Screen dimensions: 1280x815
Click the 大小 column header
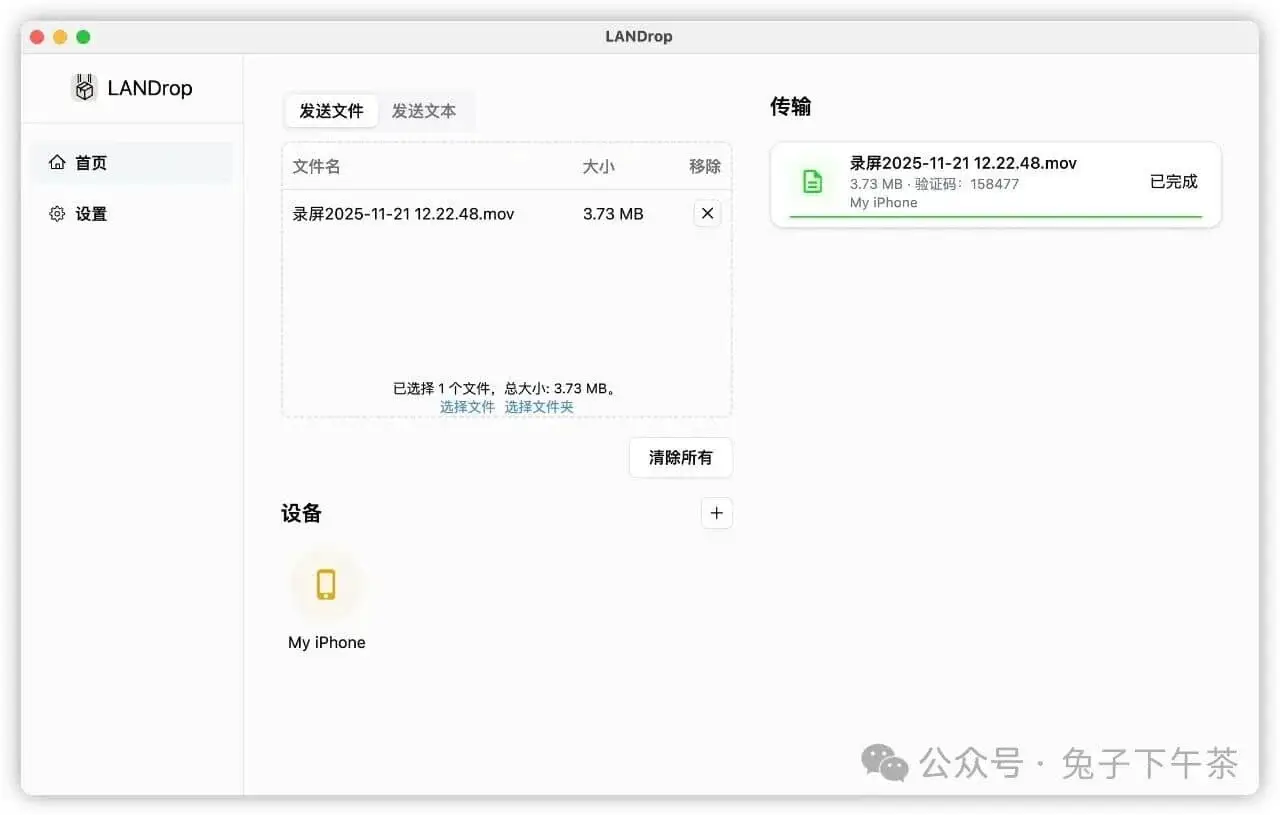coord(598,166)
